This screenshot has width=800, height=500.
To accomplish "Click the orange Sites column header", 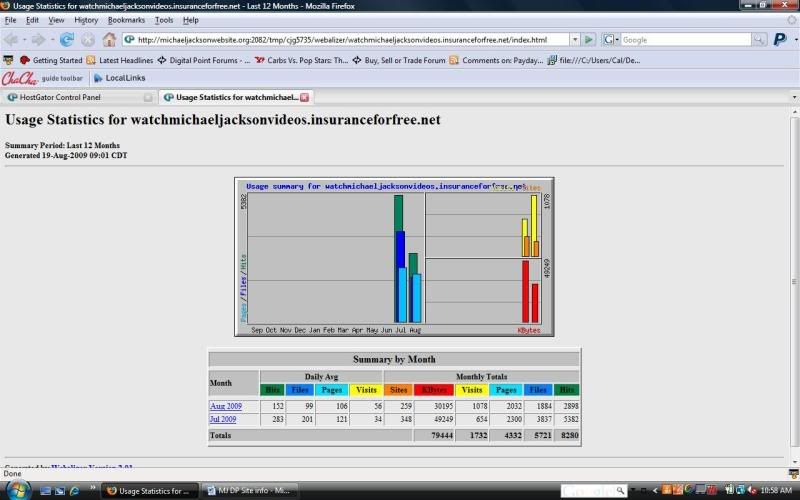I will [x=398, y=390].
